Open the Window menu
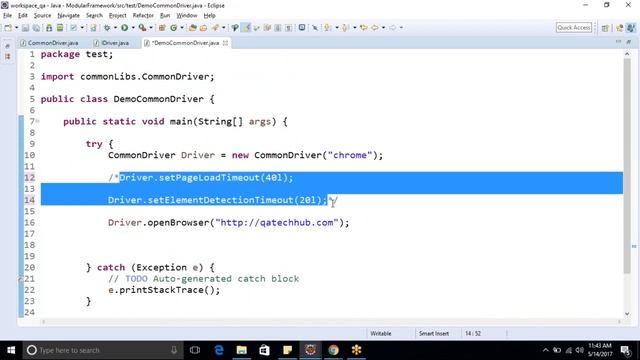 tap(187, 16)
